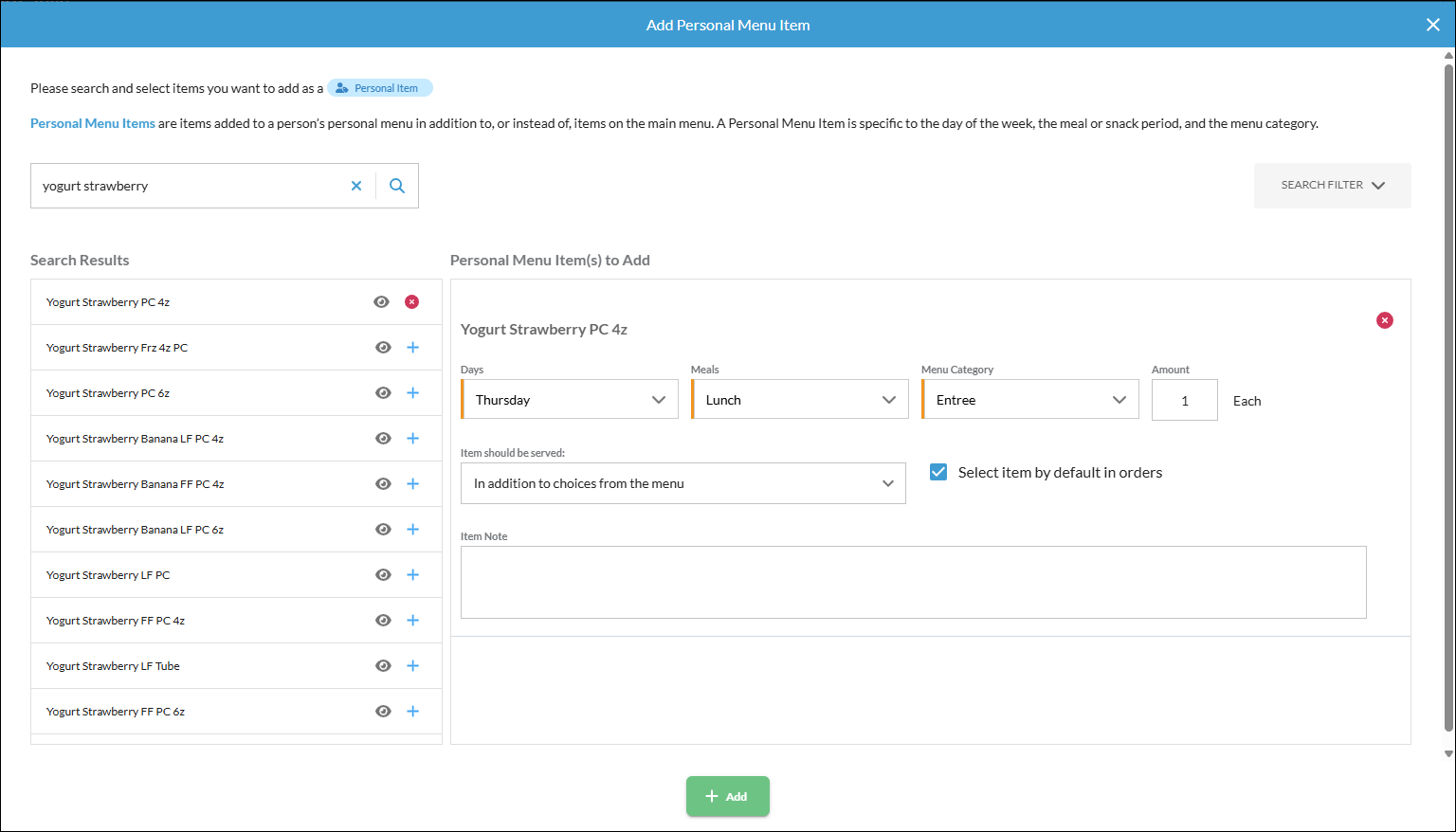Type in the Item Note field
This screenshot has height=832, width=1456.
tap(912, 581)
